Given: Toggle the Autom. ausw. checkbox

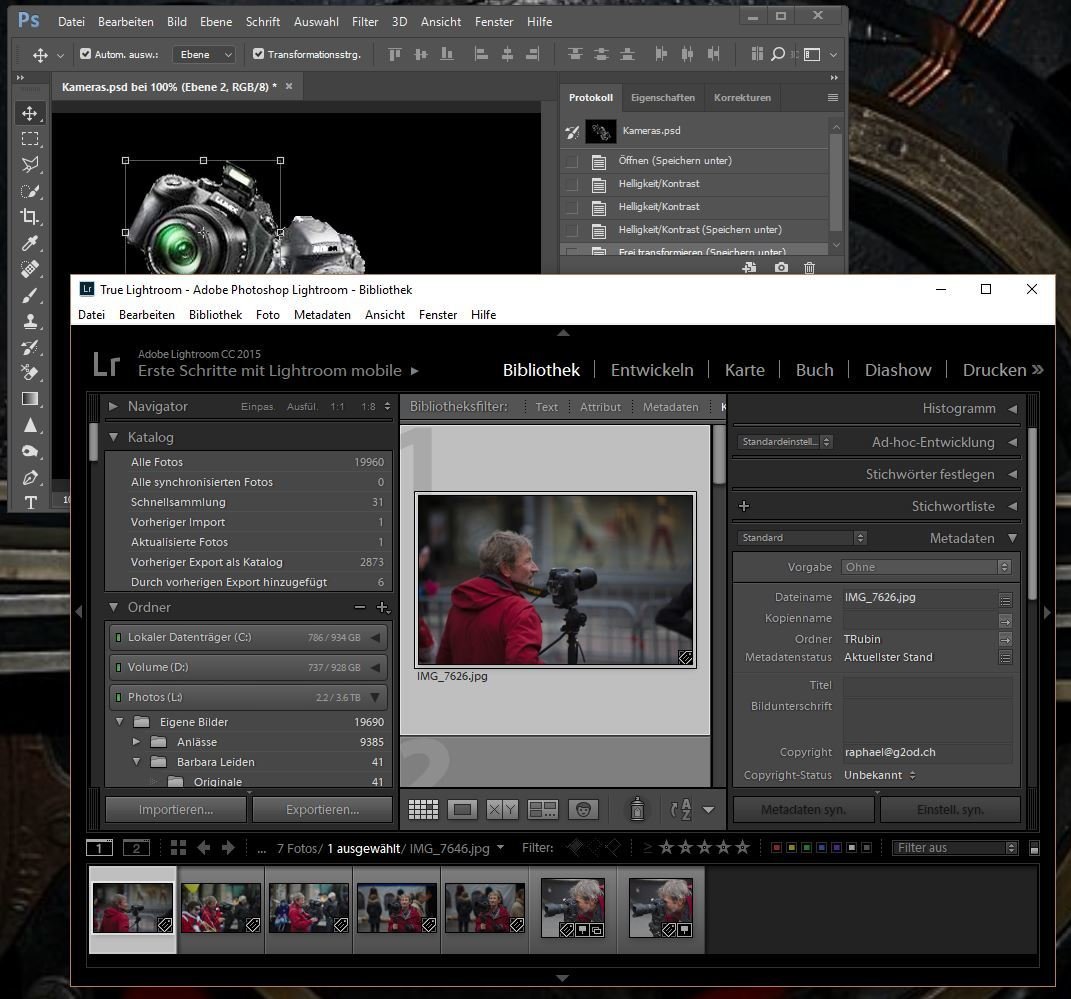Looking at the screenshot, I should [x=86, y=54].
